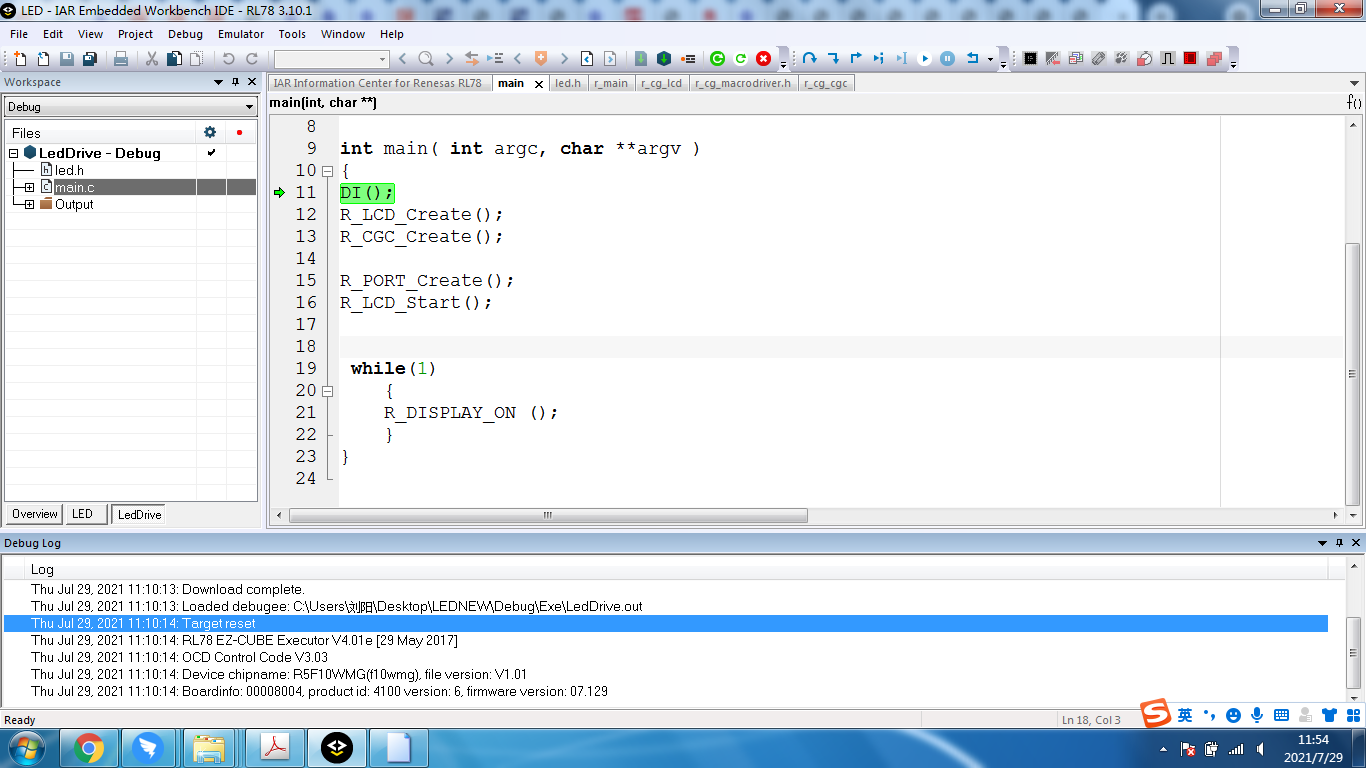Select the Target reset log entry

click(x=666, y=623)
